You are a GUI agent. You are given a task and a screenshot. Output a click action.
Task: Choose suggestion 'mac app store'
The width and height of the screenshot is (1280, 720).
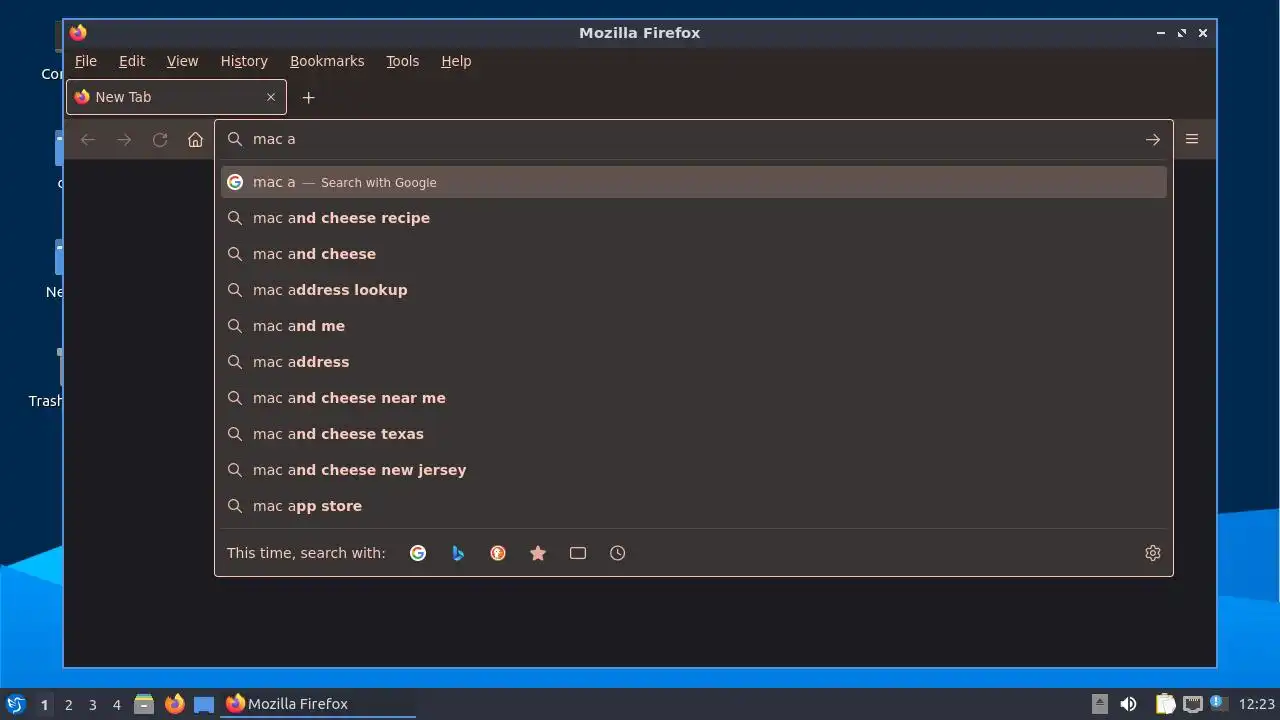(x=694, y=506)
